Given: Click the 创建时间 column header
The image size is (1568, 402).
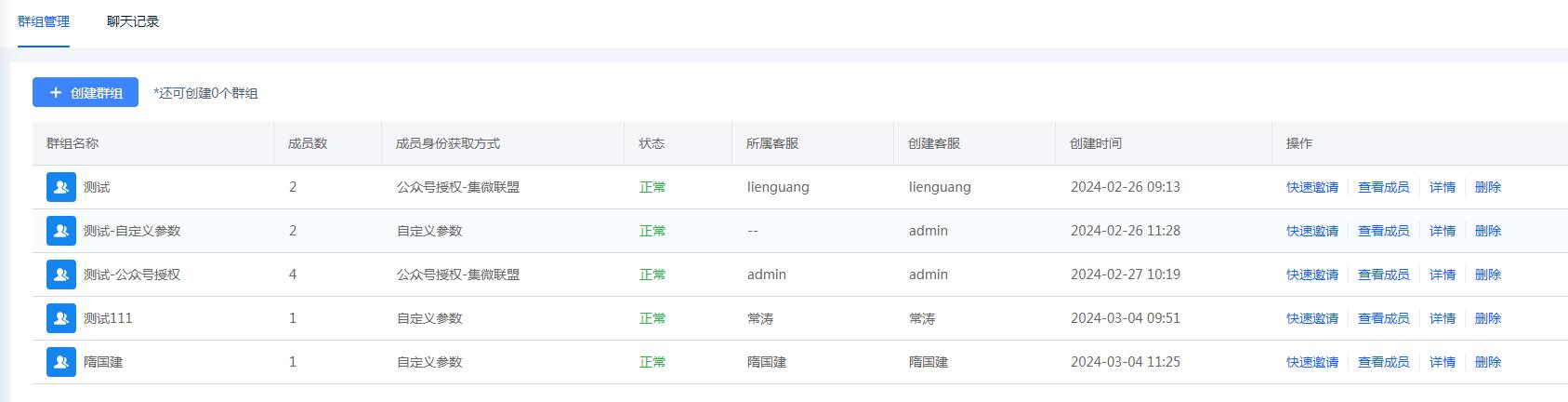Looking at the screenshot, I should click(1096, 143).
